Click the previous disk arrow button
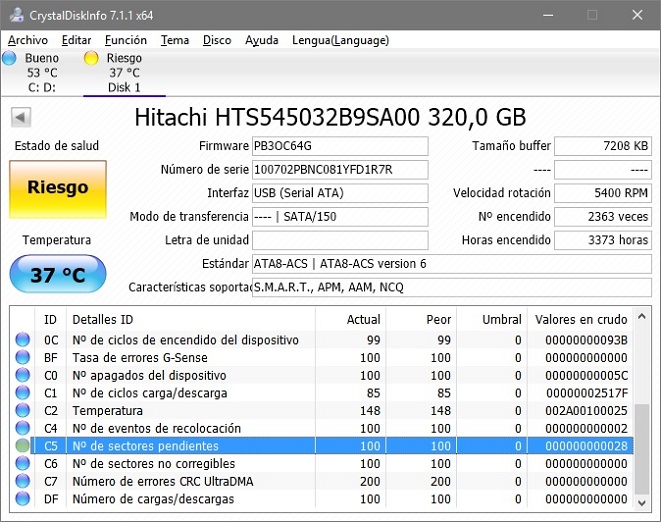This screenshot has width=661, height=522. [x=19, y=117]
